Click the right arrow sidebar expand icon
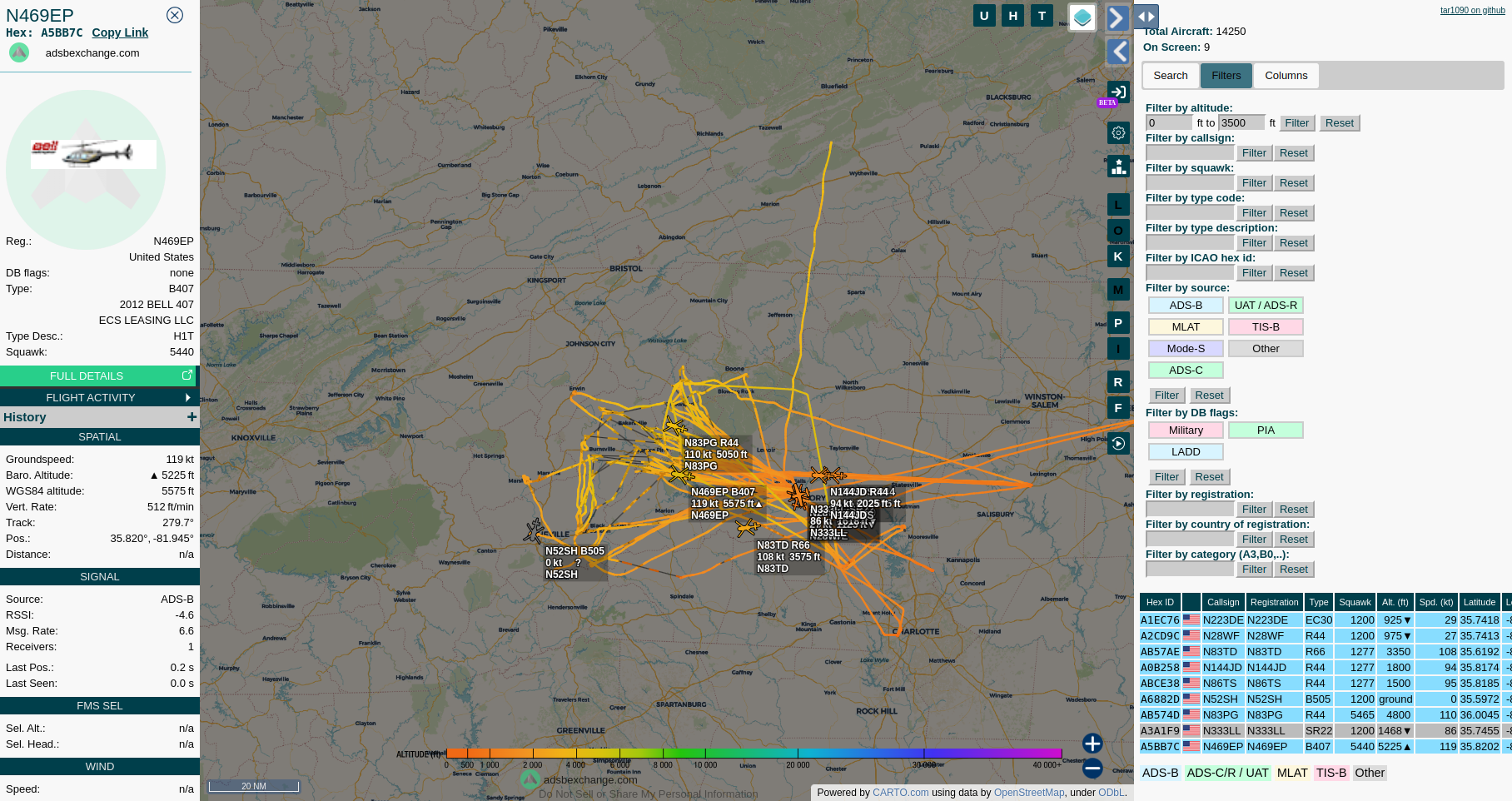 point(1117,17)
